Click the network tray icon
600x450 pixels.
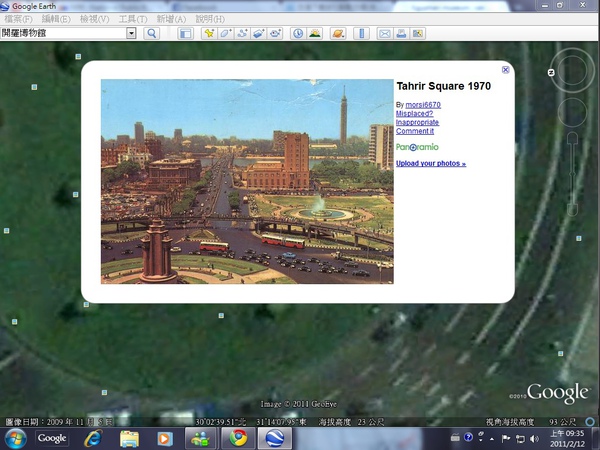[520, 439]
